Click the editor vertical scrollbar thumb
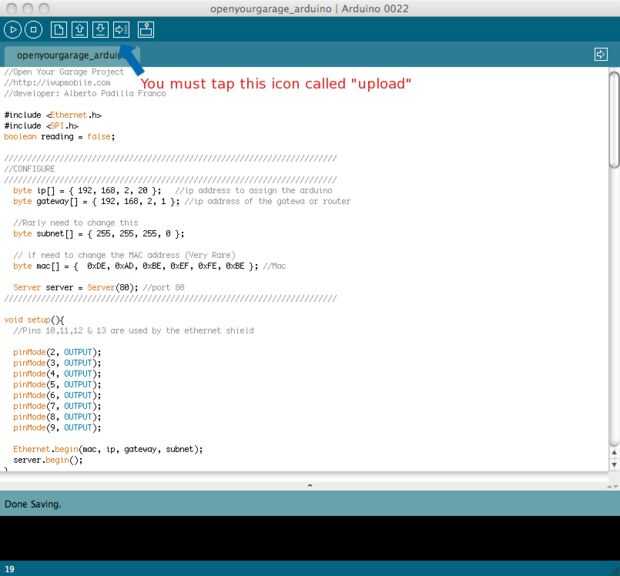 pos(614,120)
